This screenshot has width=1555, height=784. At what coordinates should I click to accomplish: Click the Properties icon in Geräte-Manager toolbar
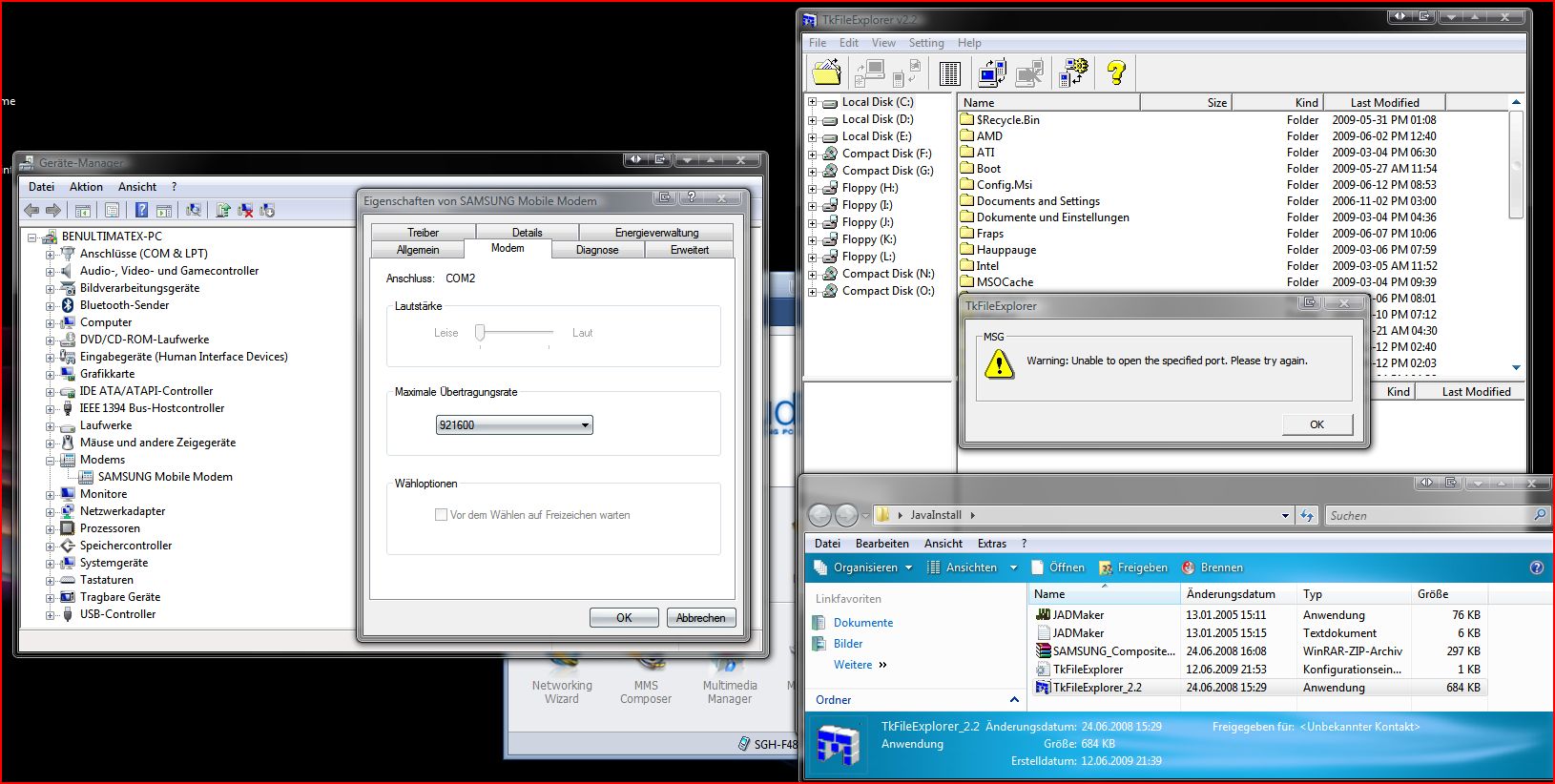113,210
